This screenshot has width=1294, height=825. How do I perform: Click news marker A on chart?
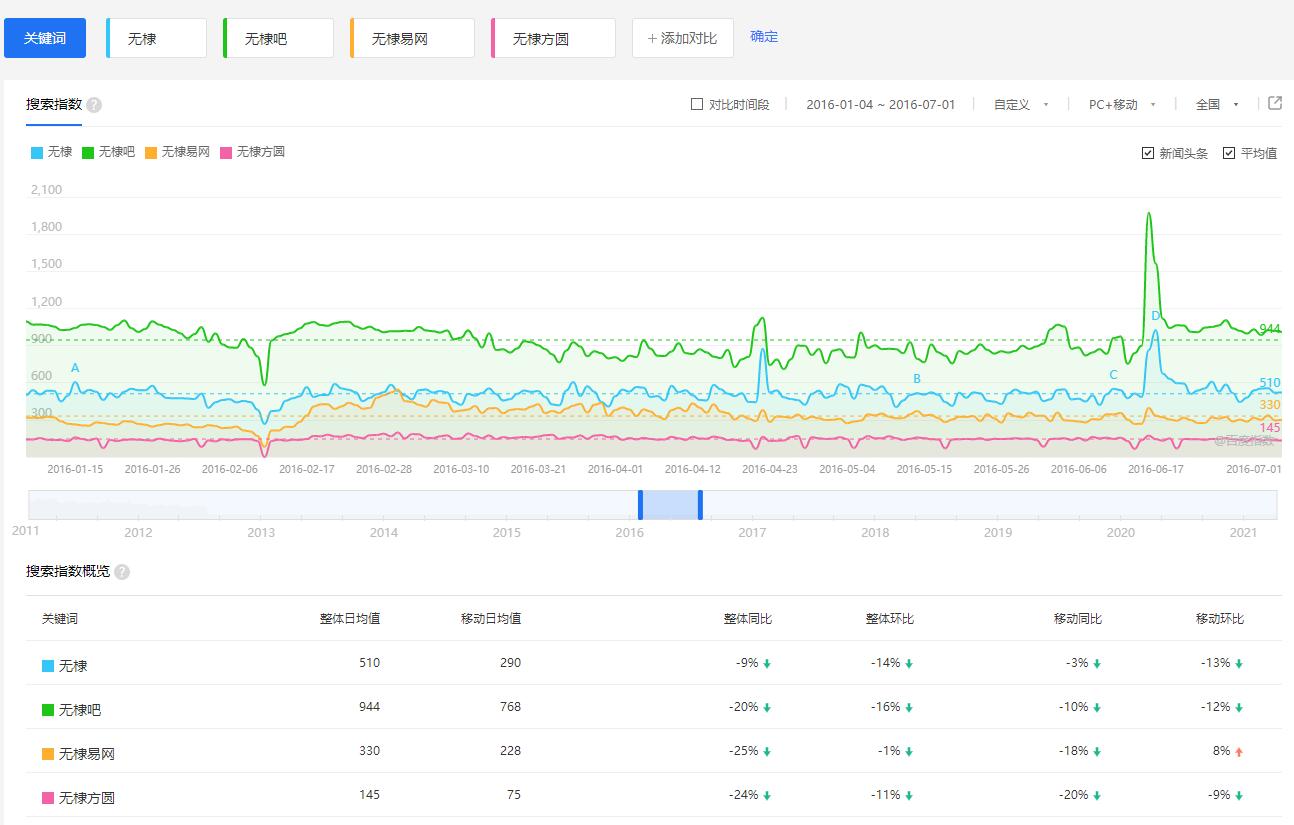[75, 368]
